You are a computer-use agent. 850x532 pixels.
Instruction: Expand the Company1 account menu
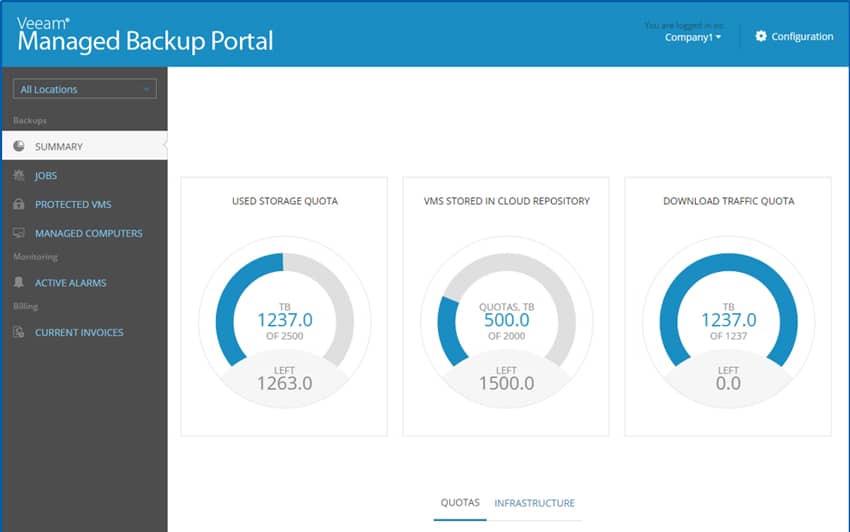693,37
